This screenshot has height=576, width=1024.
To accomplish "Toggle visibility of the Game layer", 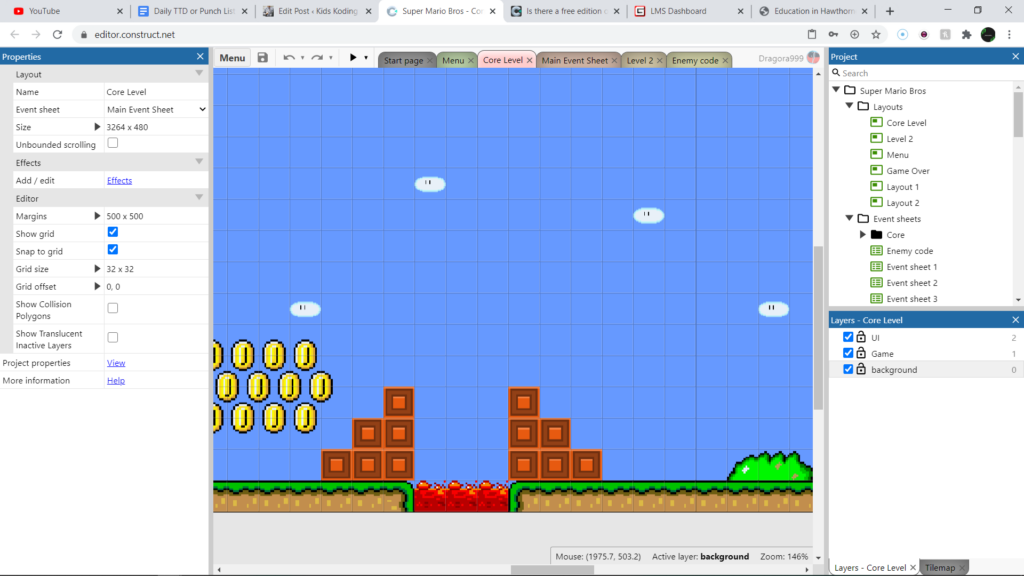I will tap(848, 353).
